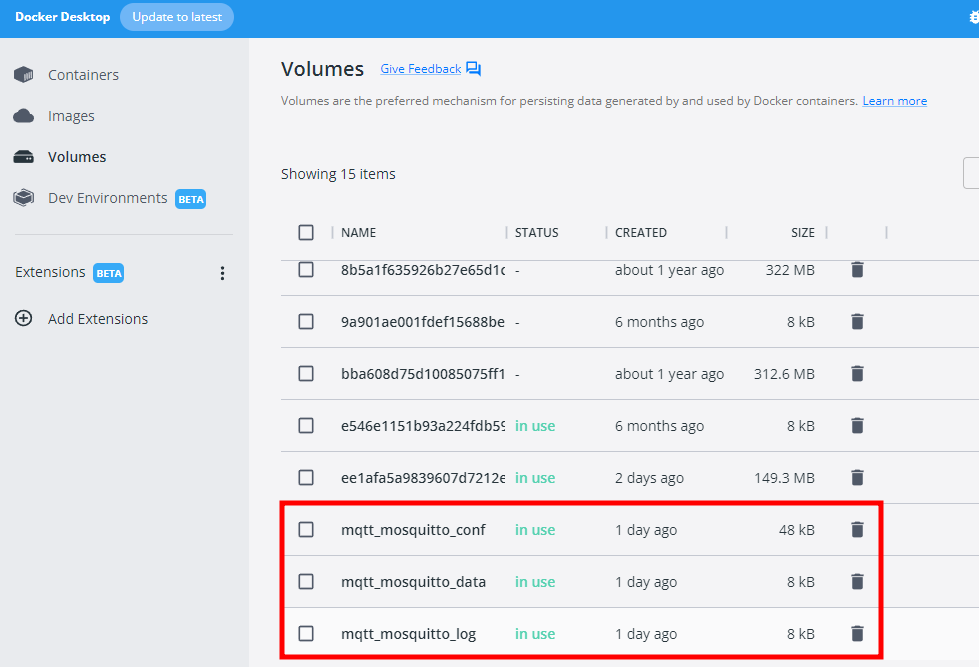
Task: Delete the e546e1151b93a224fdb5 volume
Action: coord(857,425)
